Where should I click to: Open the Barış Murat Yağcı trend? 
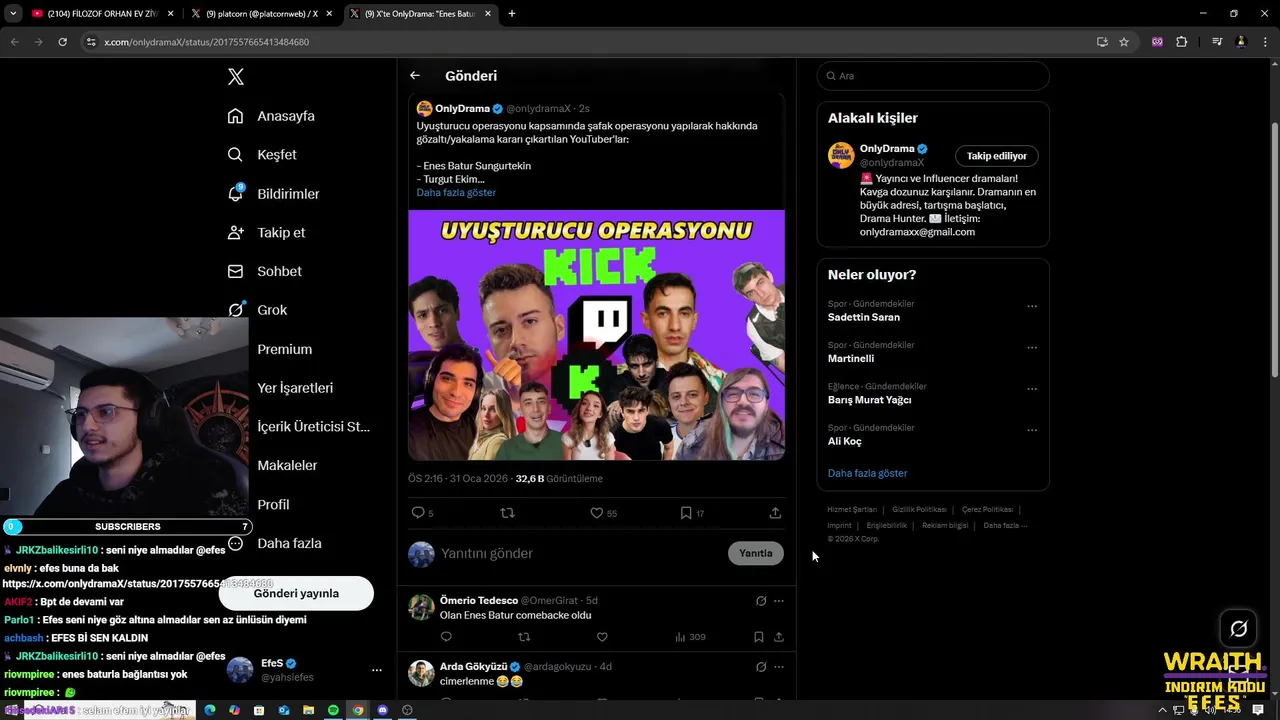869,400
